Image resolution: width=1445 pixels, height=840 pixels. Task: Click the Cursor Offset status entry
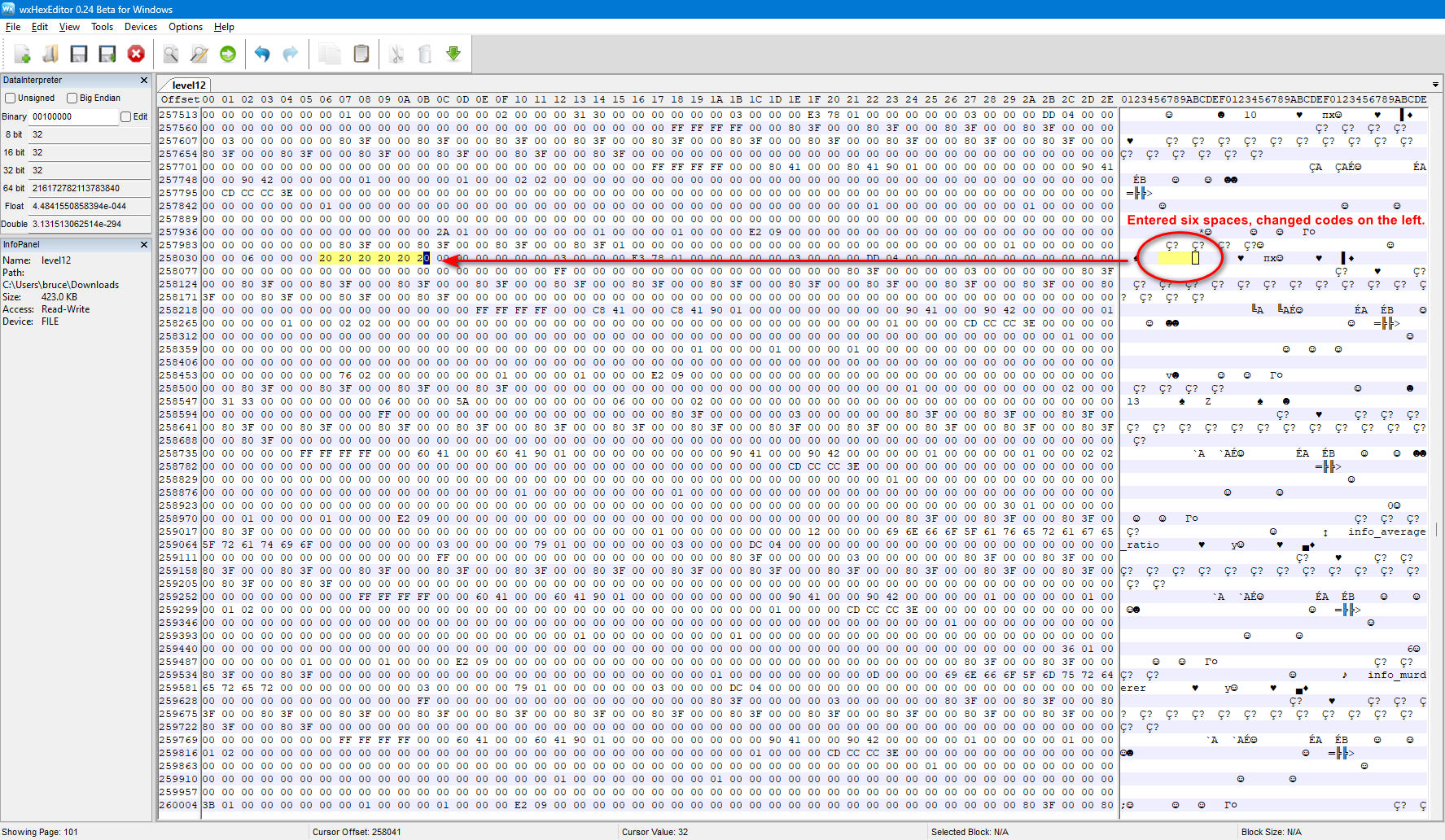pos(357,832)
